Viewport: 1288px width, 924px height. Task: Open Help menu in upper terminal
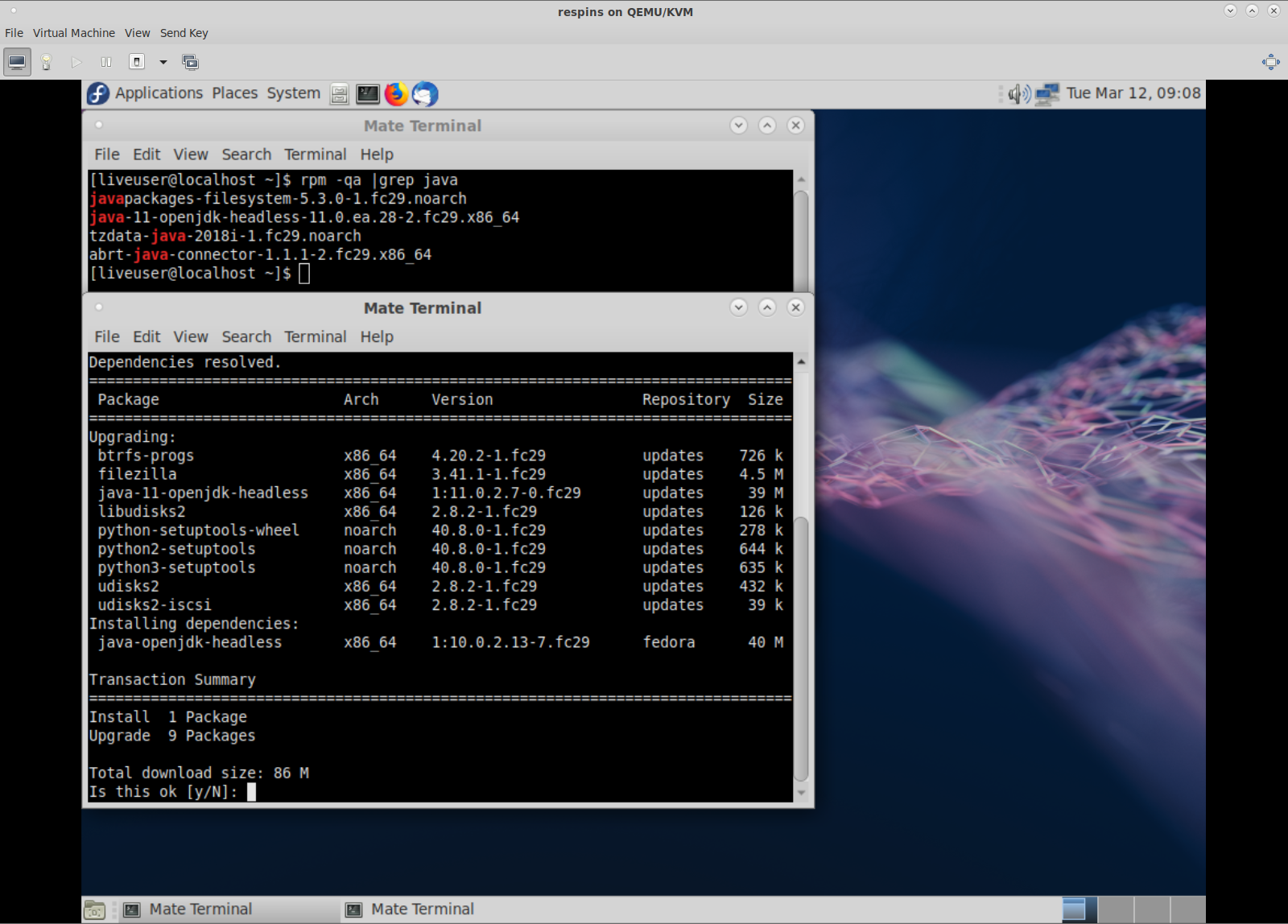[377, 155]
